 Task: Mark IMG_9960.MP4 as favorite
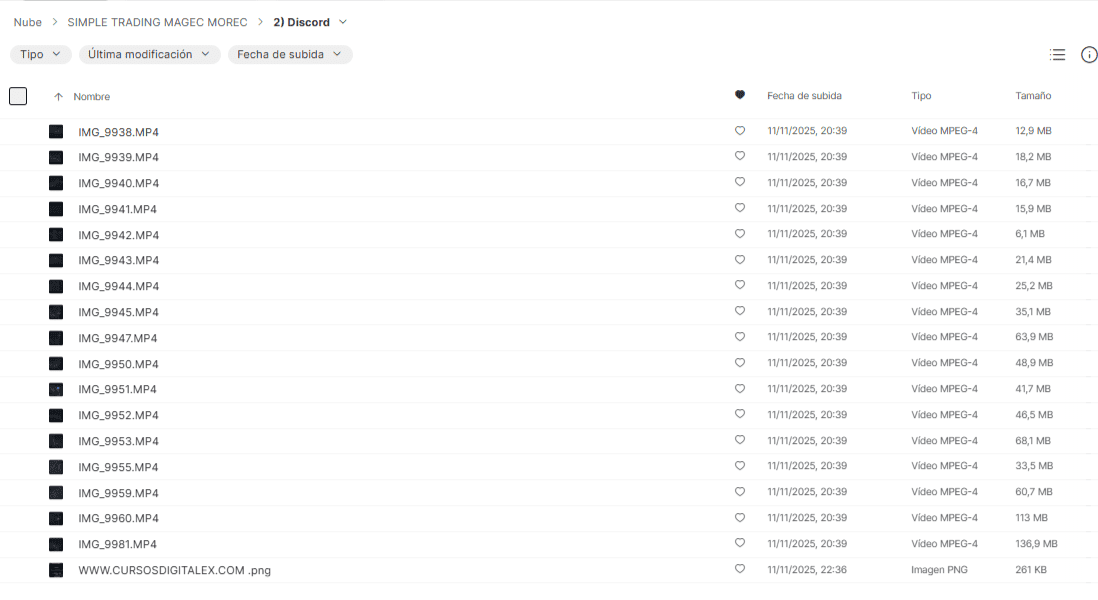[x=740, y=518]
